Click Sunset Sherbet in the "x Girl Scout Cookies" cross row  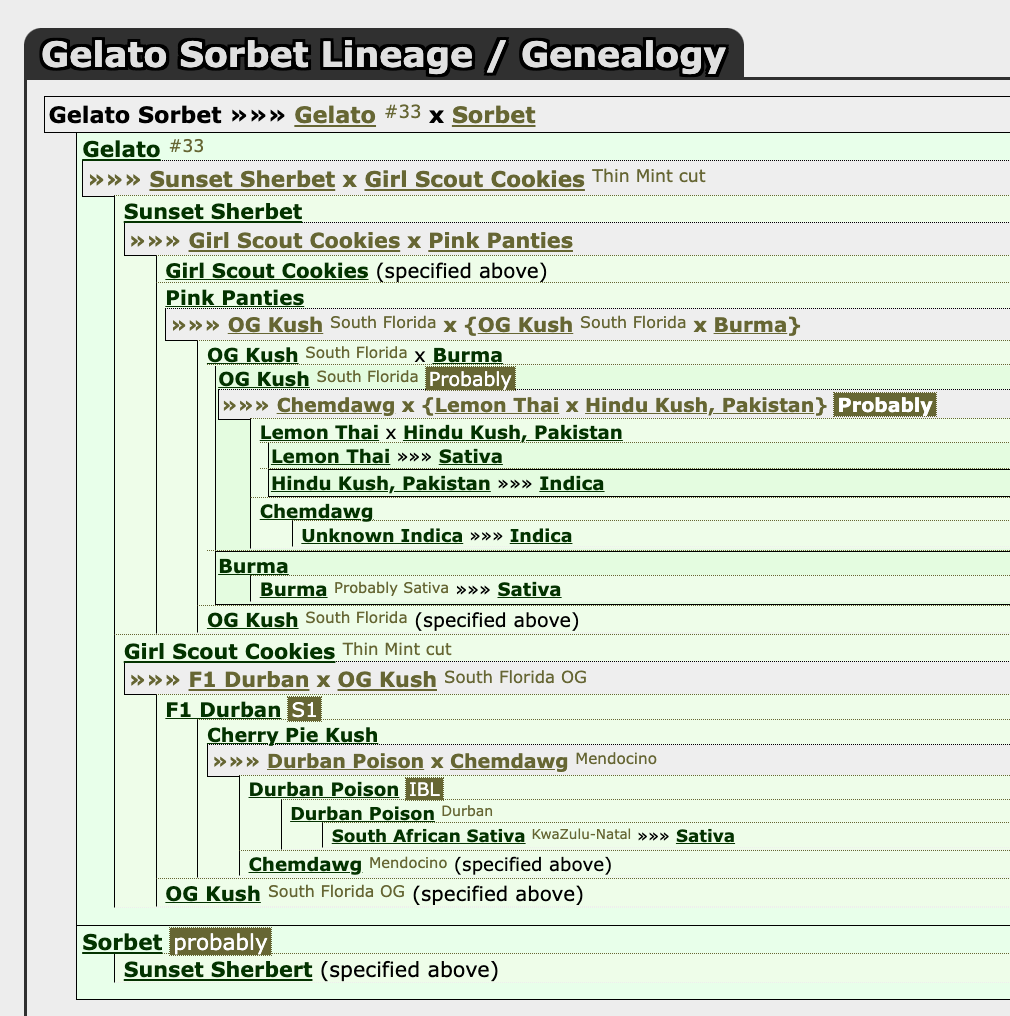(x=242, y=179)
